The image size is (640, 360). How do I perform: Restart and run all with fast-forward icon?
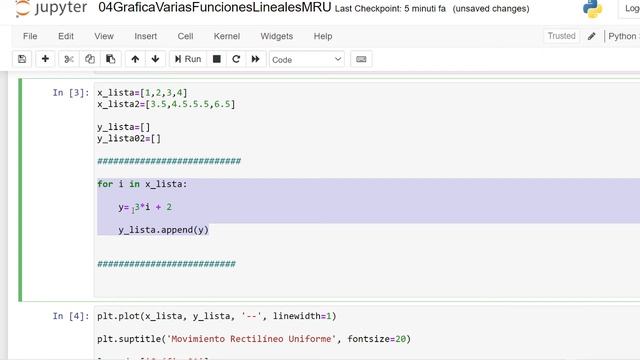(256, 59)
